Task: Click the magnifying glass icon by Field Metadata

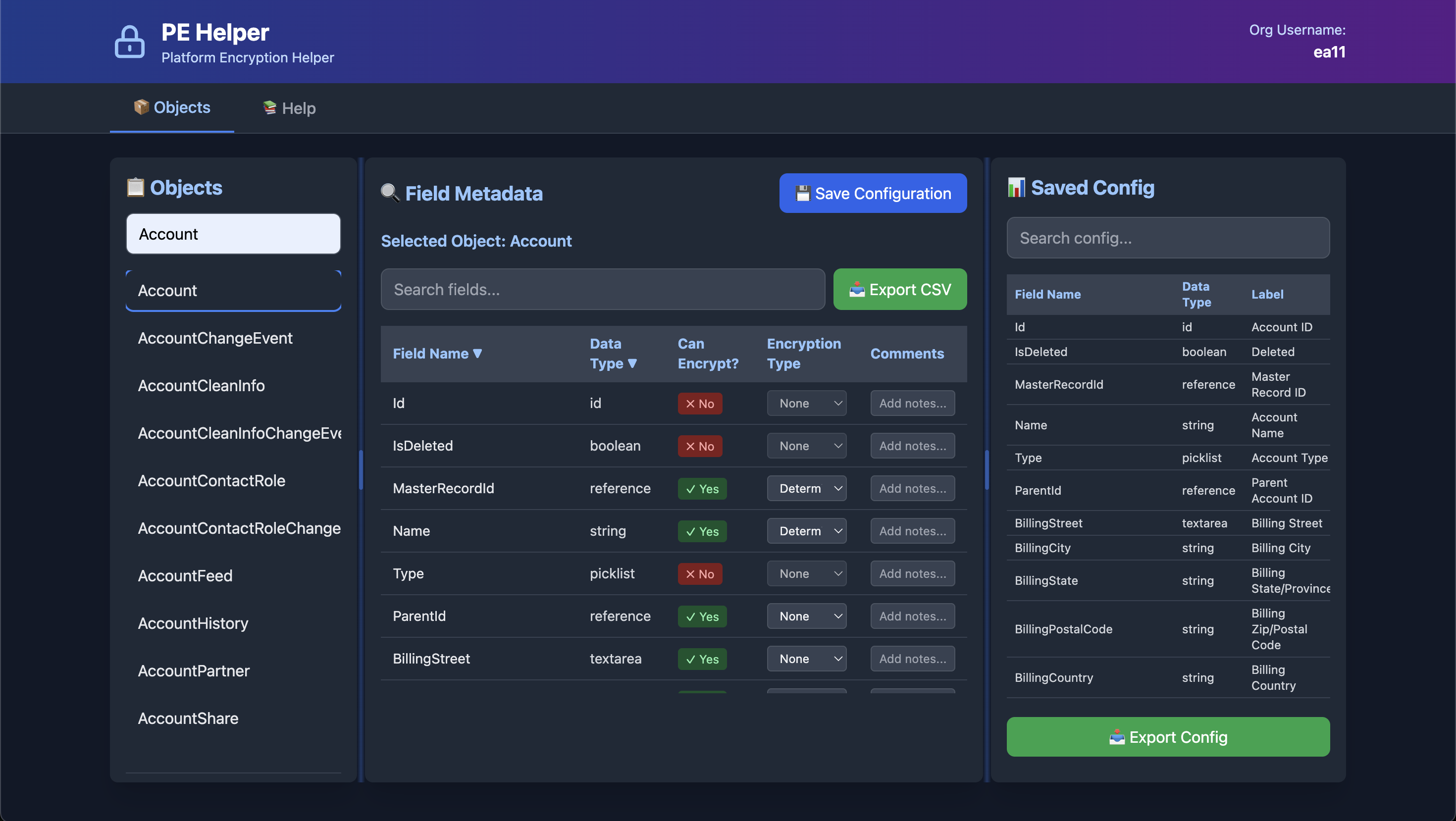Action: tap(389, 193)
